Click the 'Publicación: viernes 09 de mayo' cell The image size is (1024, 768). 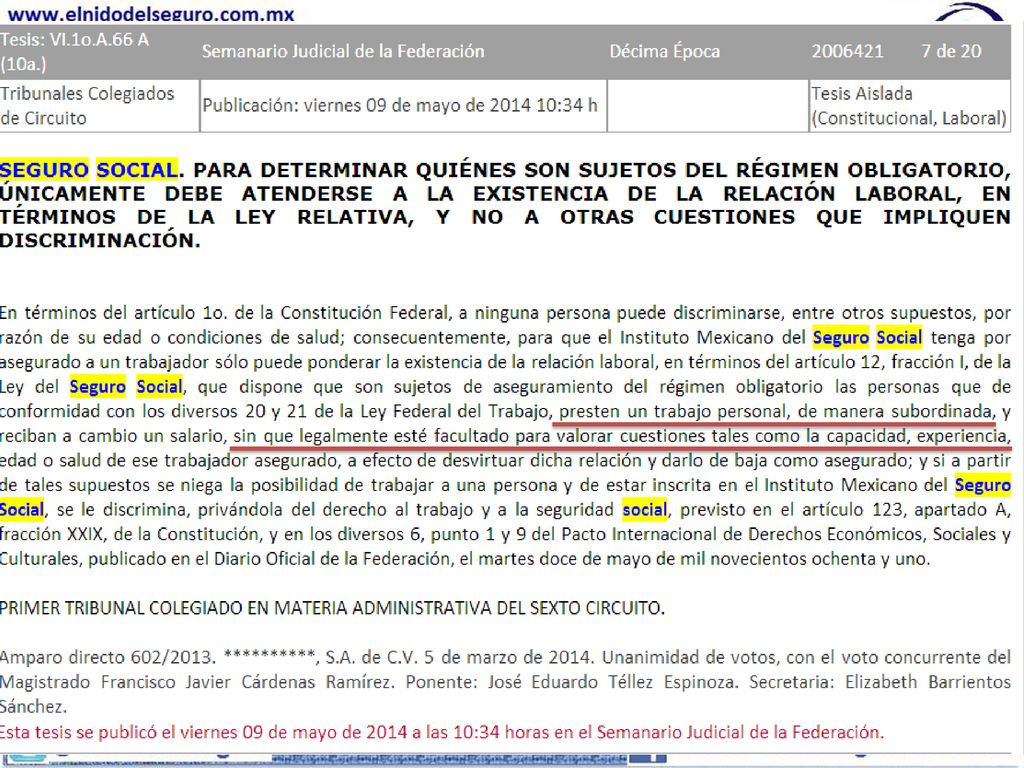[403, 106]
